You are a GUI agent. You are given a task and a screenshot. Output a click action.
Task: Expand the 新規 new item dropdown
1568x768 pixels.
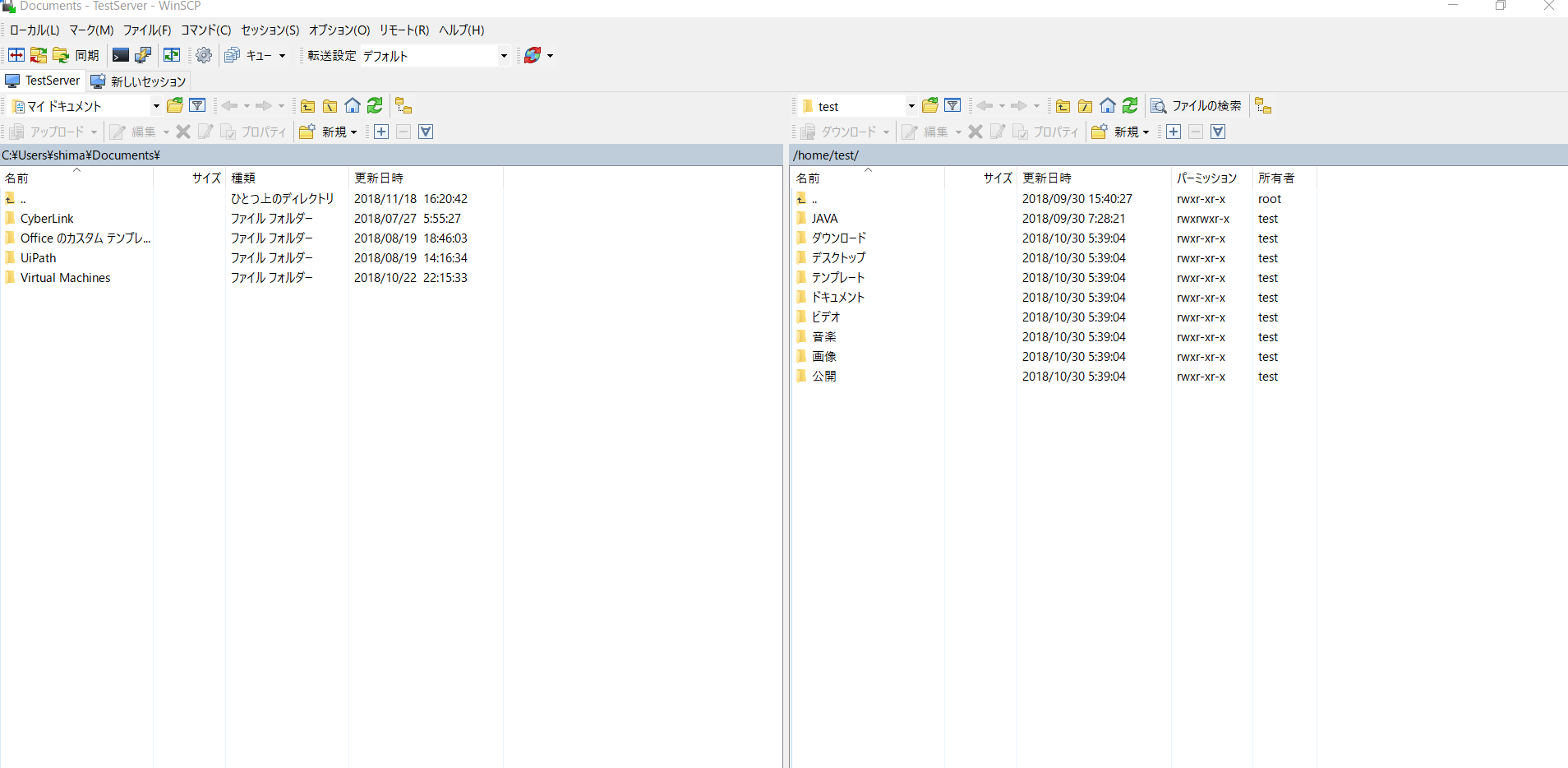pos(351,132)
